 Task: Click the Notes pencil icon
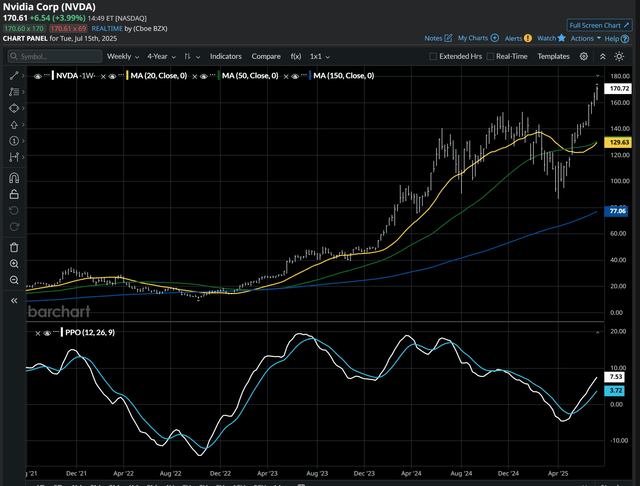coord(448,38)
